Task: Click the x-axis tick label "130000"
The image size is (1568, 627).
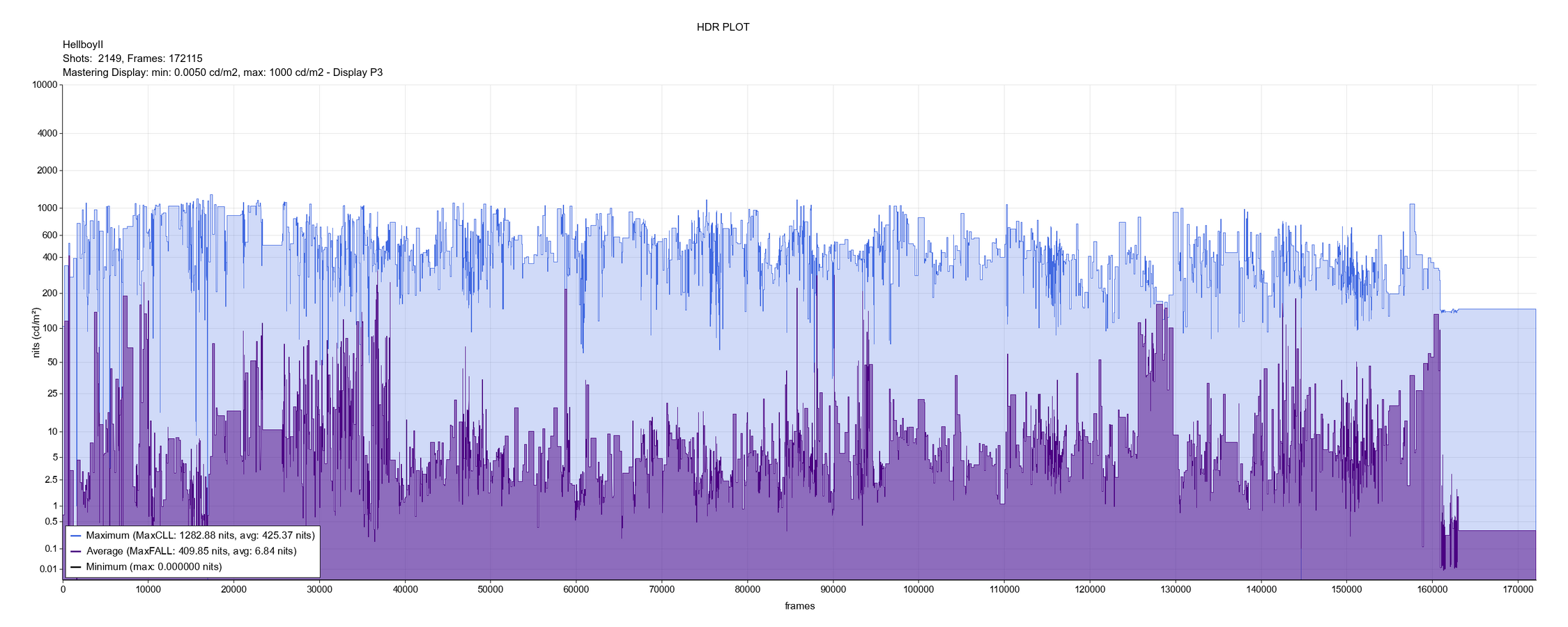Action: tap(1175, 590)
